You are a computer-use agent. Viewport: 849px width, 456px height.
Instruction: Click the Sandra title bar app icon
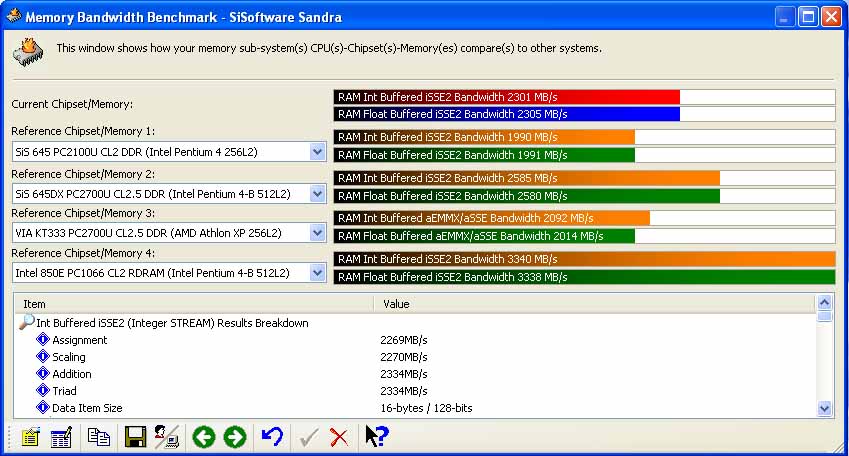[x=14, y=16]
